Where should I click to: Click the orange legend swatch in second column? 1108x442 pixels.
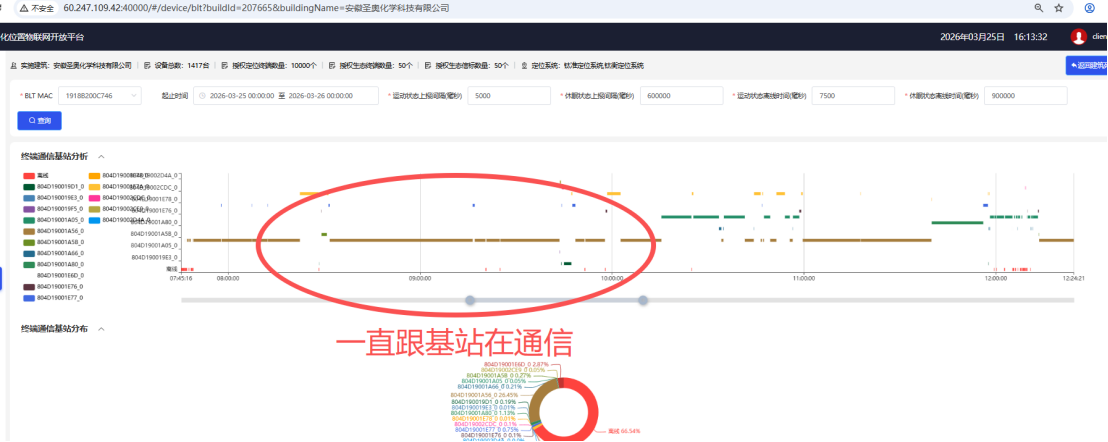[94, 175]
